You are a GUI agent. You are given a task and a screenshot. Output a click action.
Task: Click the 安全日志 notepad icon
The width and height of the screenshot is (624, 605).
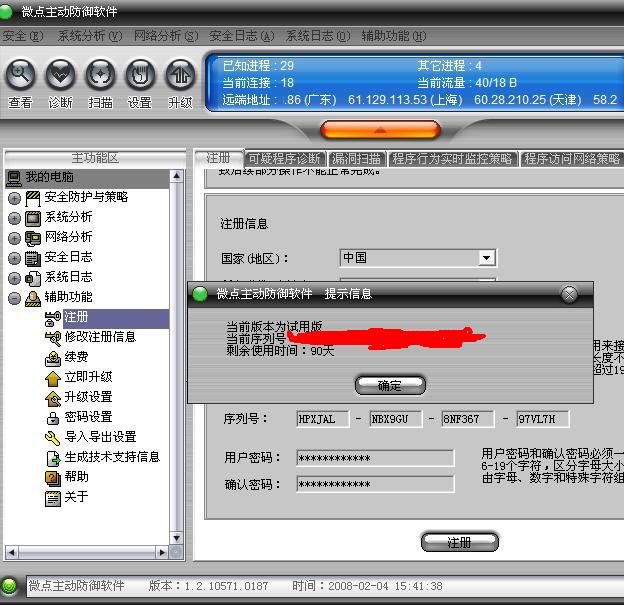click(33, 258)
